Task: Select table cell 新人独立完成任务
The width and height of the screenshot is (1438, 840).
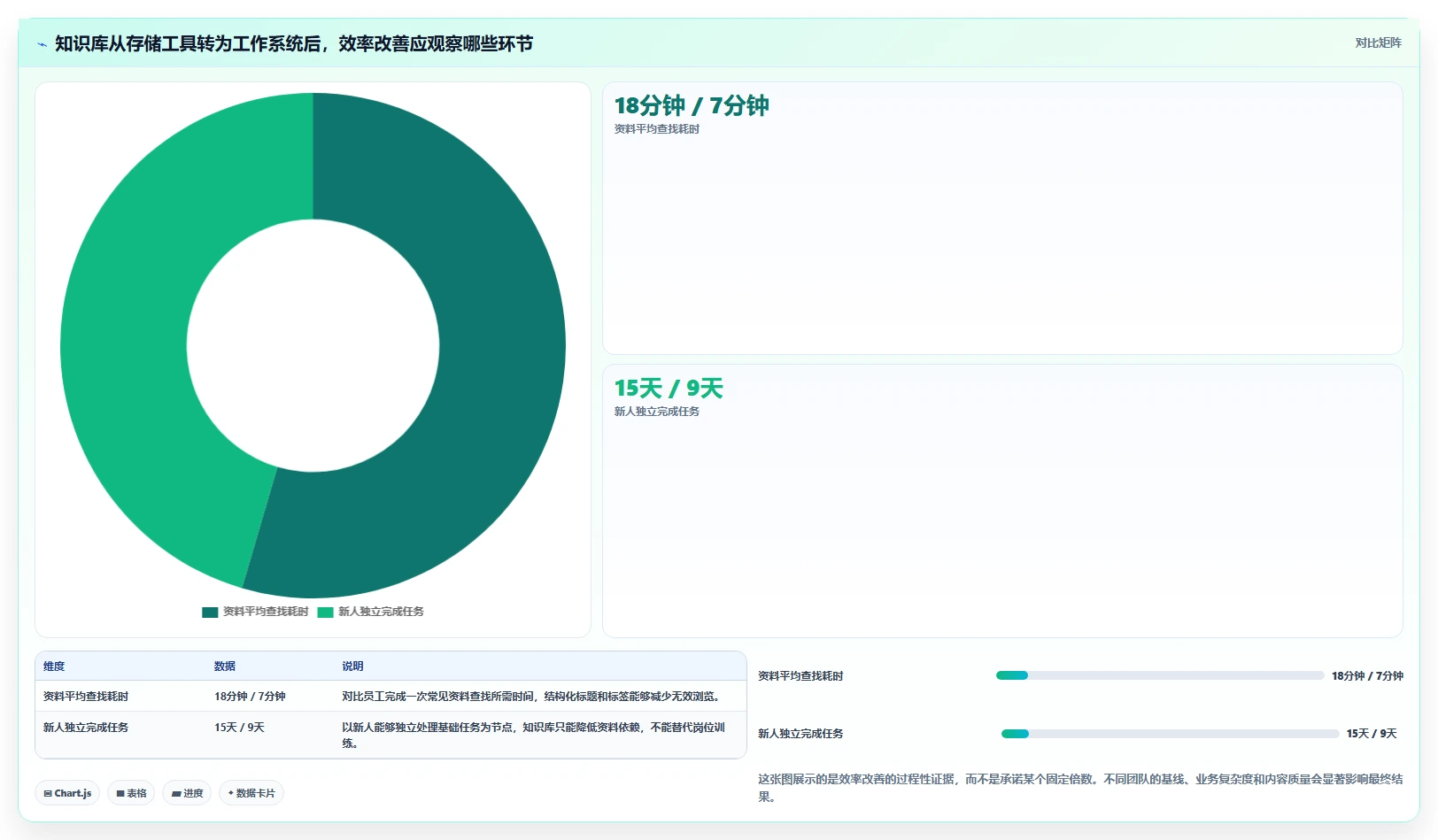Action: 86,728
